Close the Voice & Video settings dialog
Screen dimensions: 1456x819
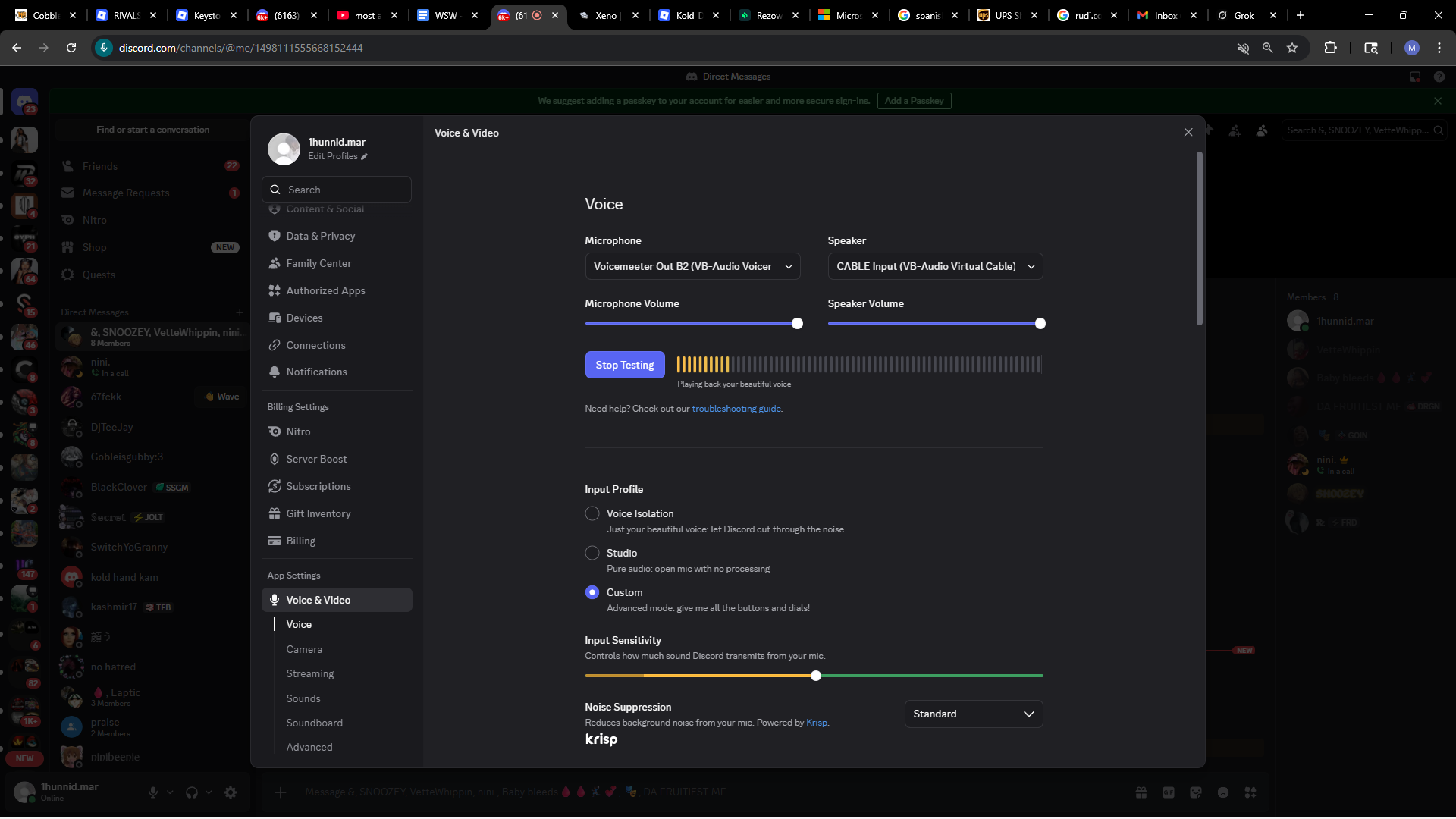tap(1188, 133)
